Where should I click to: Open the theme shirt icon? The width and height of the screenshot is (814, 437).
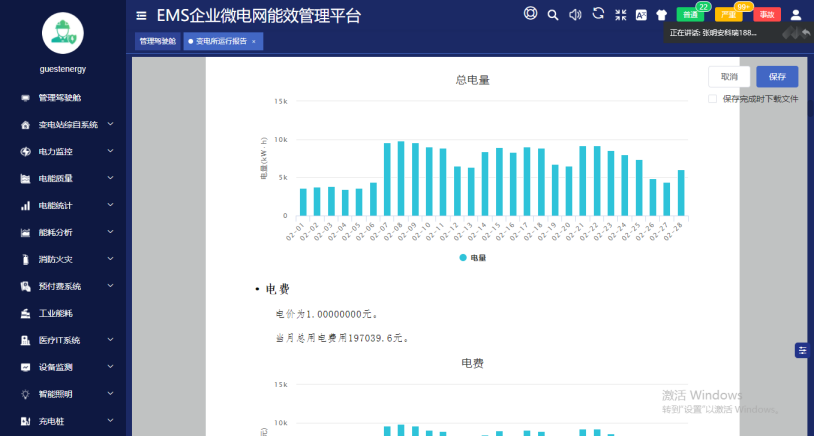(662, 15)
